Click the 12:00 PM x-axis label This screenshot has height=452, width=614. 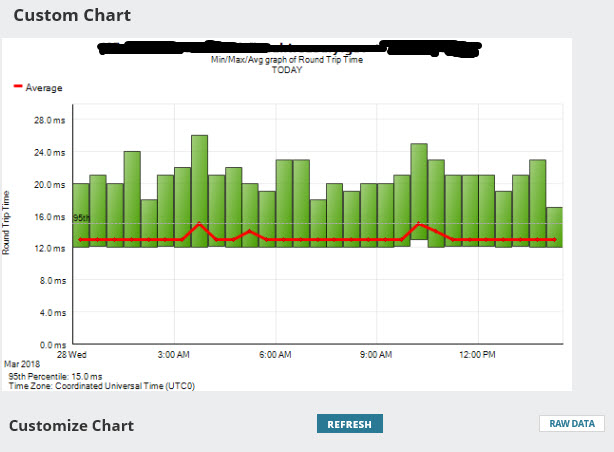(477, 354)
